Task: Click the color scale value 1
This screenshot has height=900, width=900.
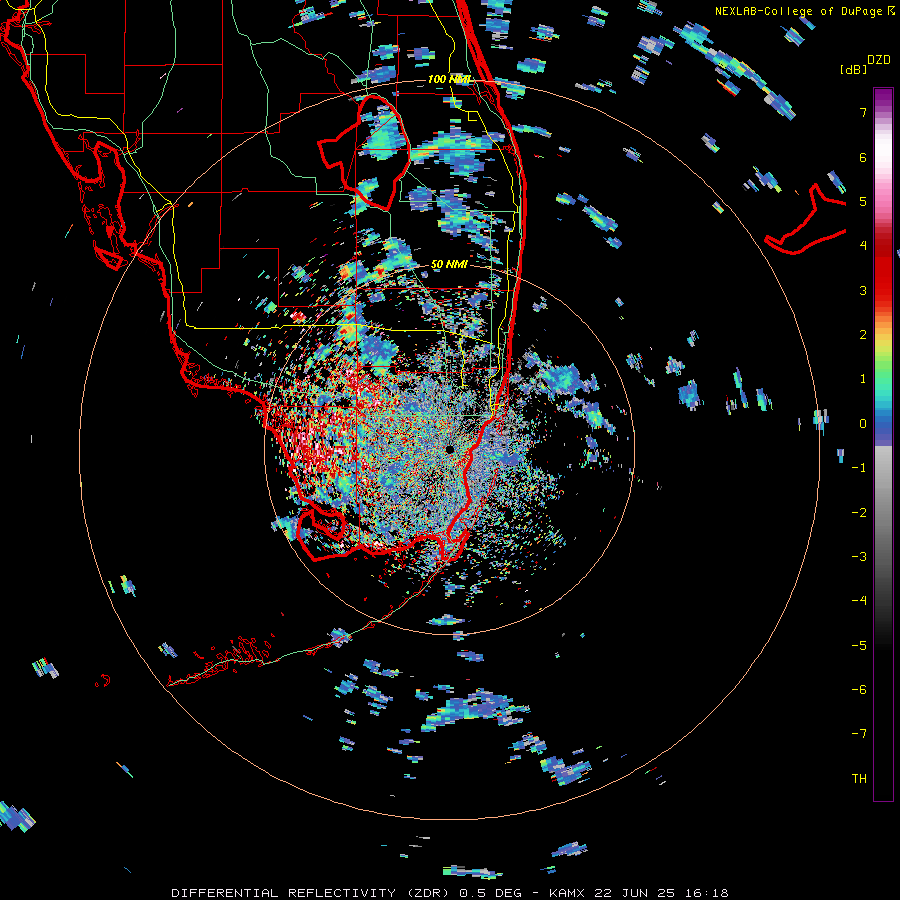Action: (x=863, y=379)
